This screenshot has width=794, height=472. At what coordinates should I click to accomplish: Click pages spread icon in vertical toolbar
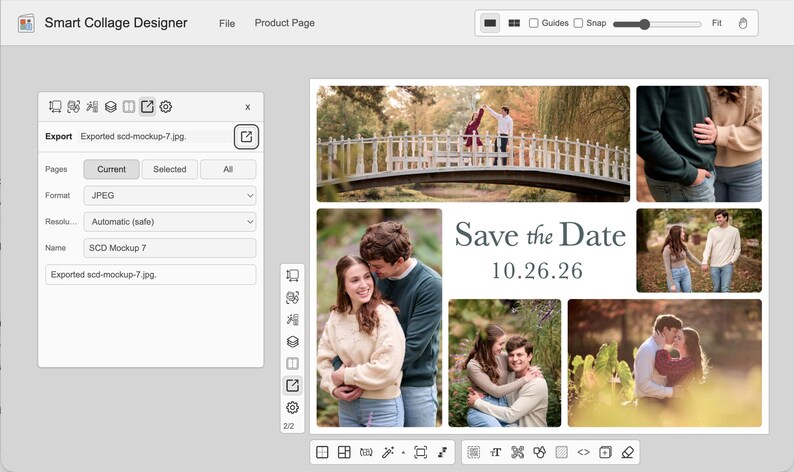[293, 363]
